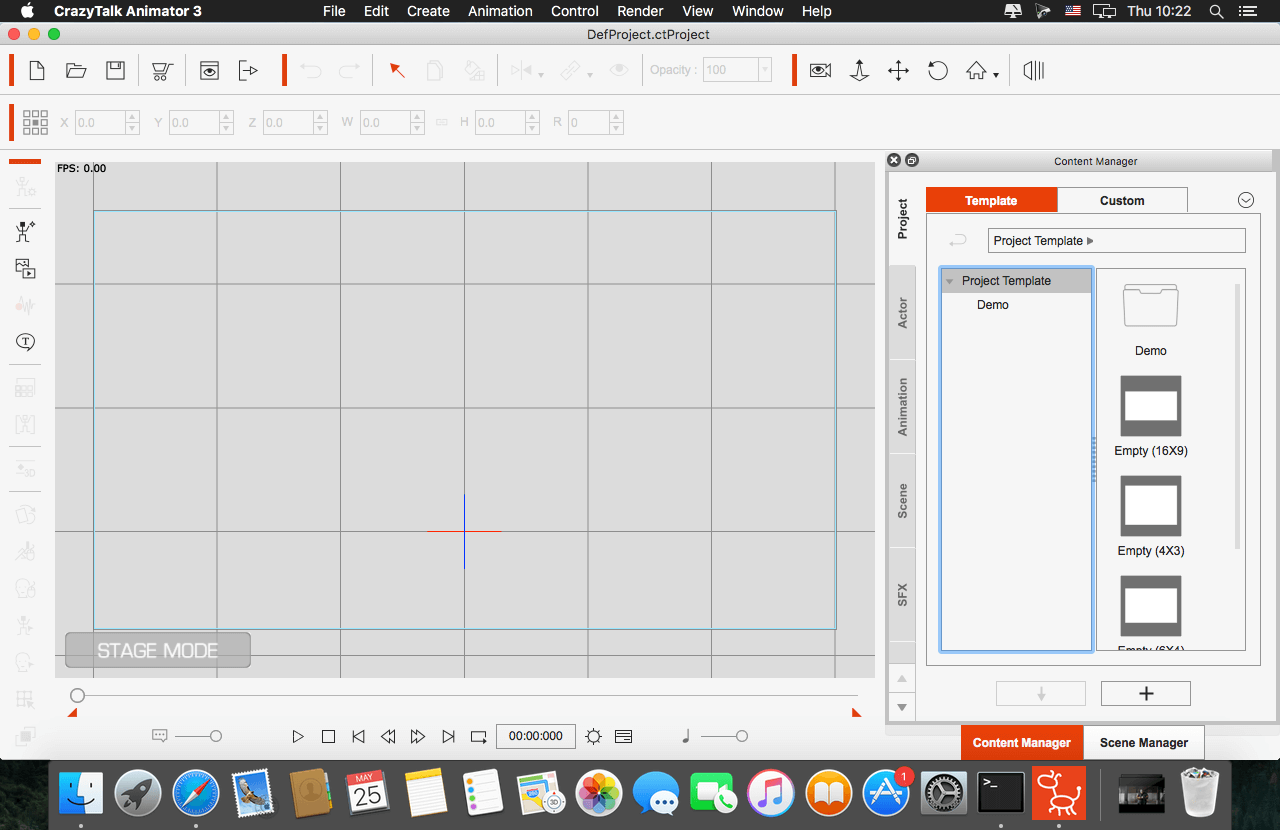Click the volume slider knob
Screen dimensions: 1280x830
741,736
